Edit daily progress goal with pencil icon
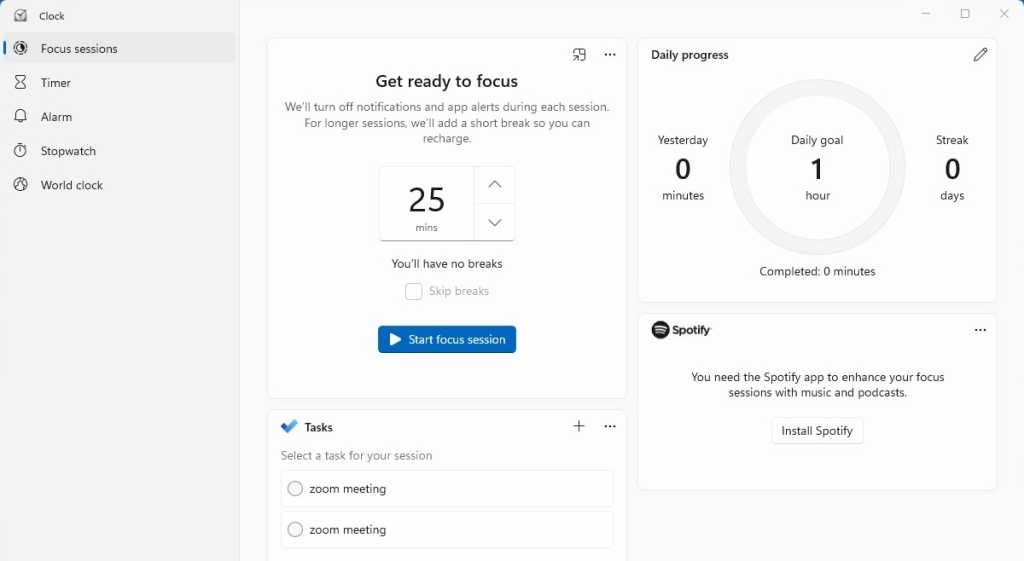 (x=980, y=55)
